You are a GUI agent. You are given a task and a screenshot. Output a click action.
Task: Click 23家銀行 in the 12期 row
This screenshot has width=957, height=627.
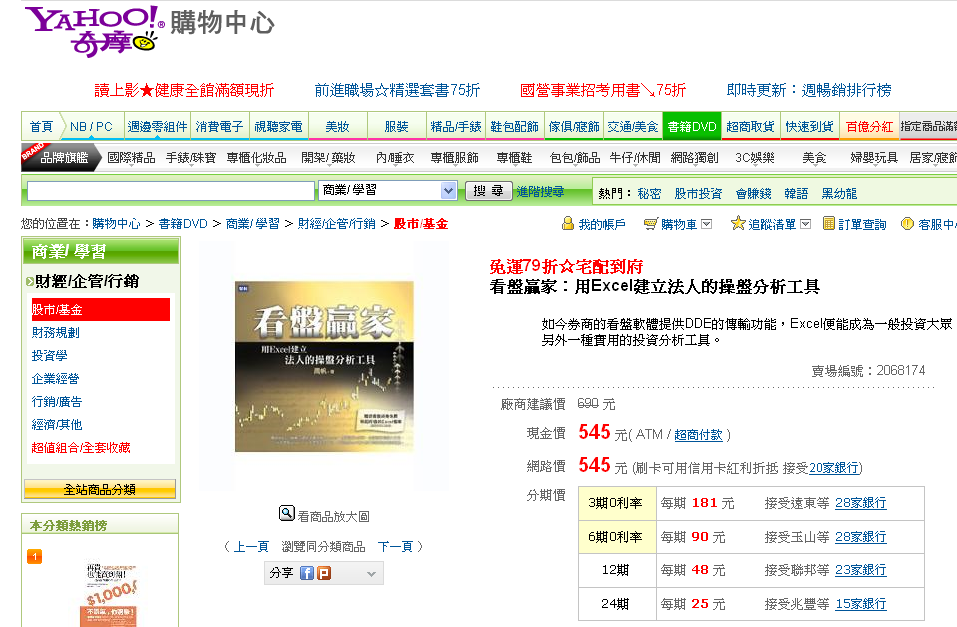861,570
